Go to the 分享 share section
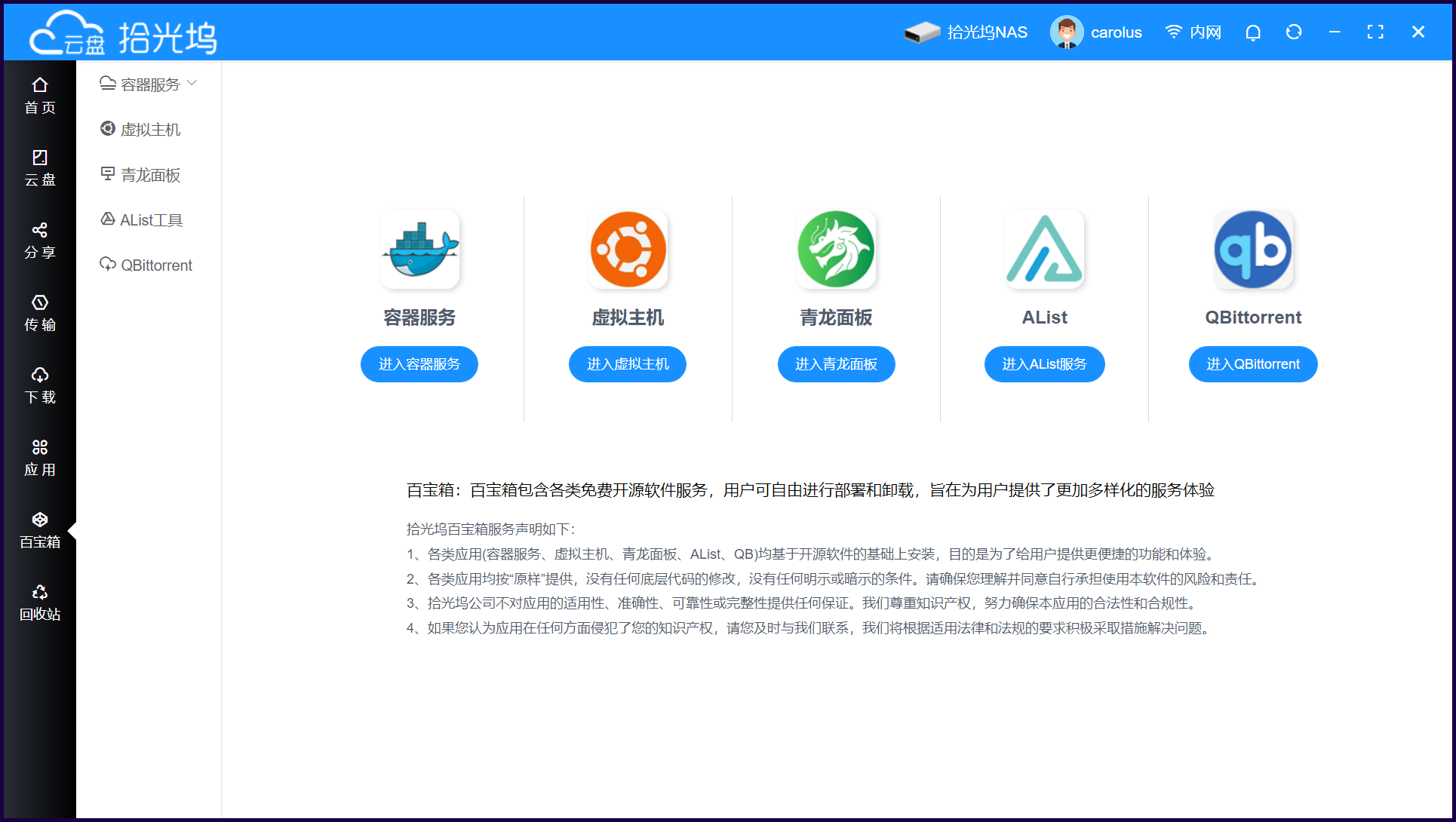This screenshot has height=822, width=1456. click(x=40, y=241)
